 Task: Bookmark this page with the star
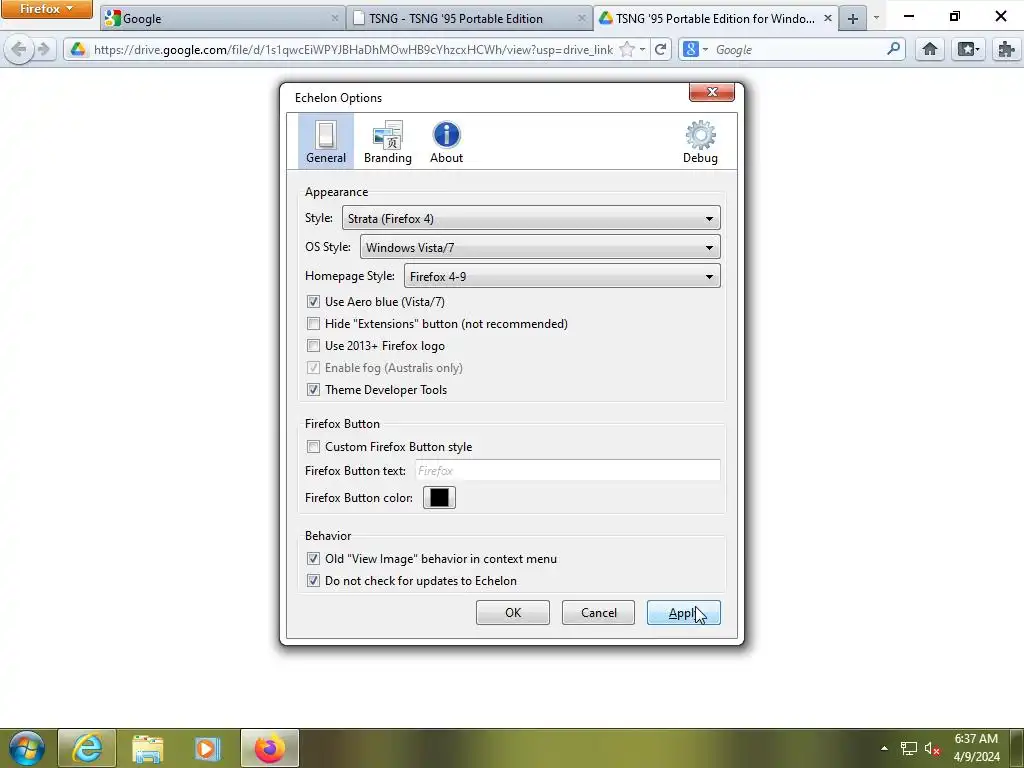point(626,49)
